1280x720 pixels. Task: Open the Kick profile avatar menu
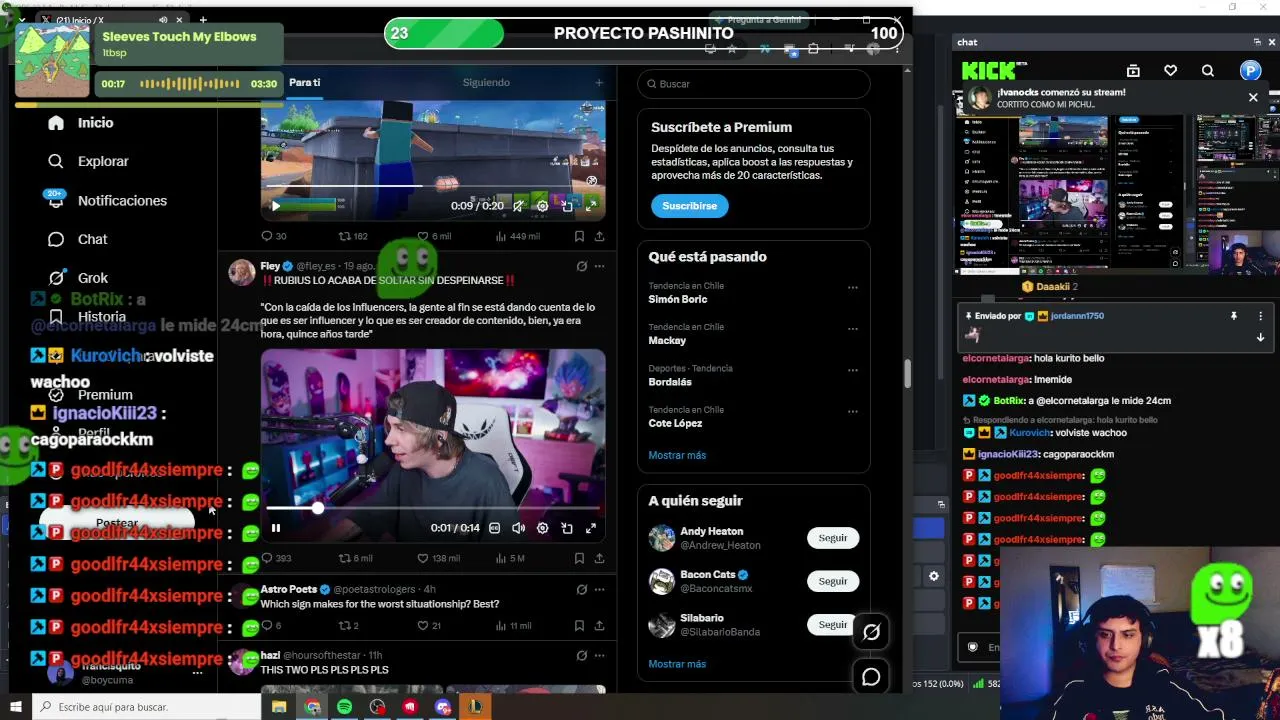tap(1250, 70)
